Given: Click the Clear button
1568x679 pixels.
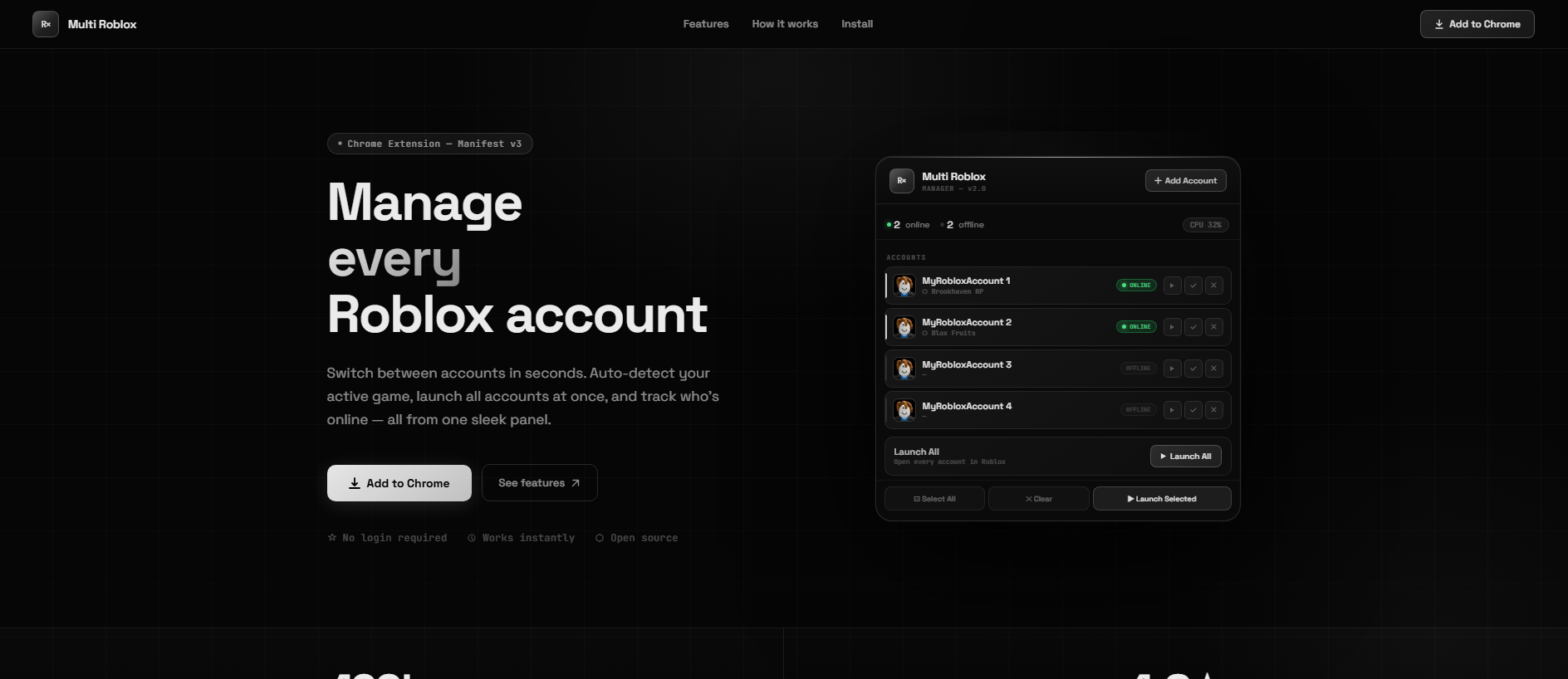Looking at the screenshot, I should tap(1038, 499).
